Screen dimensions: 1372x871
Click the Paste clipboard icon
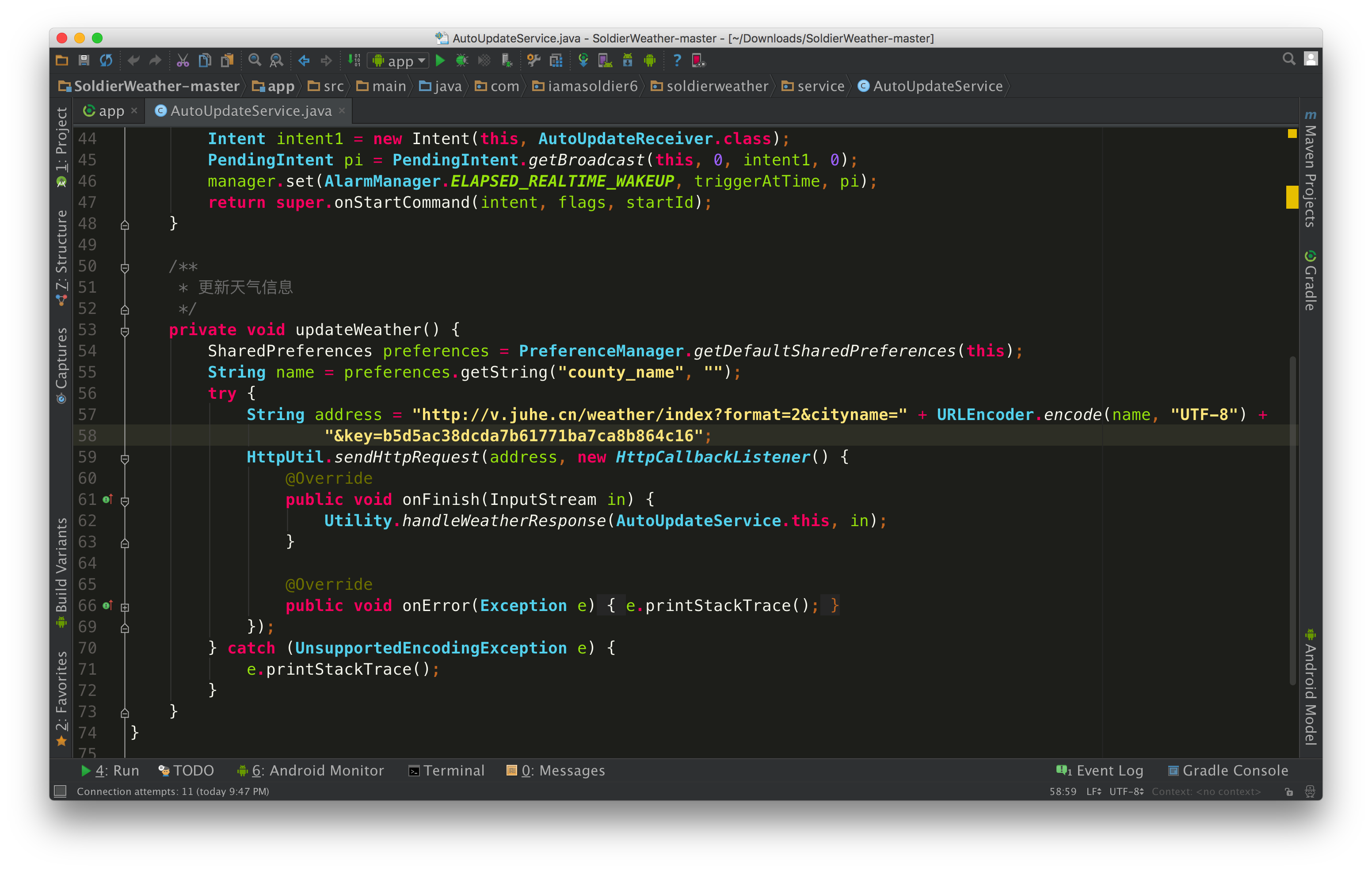point(227,61)
